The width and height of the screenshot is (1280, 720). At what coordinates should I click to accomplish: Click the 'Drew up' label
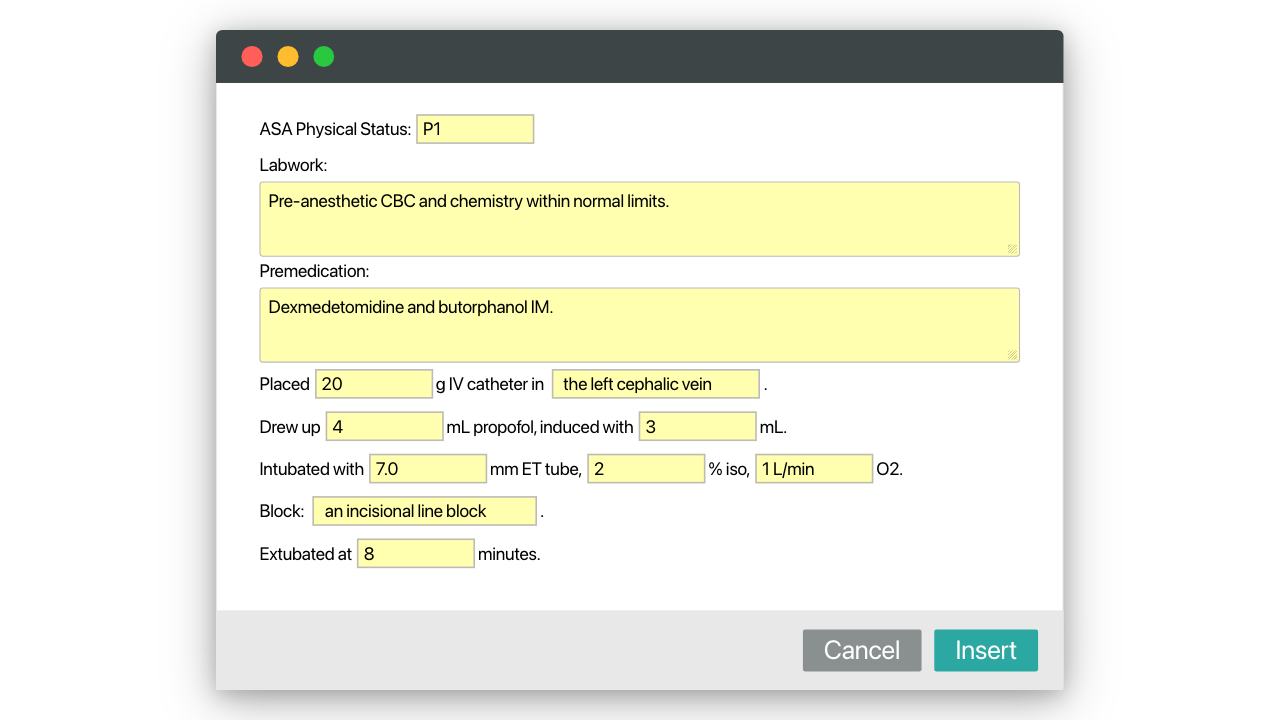tap(290, 427)
